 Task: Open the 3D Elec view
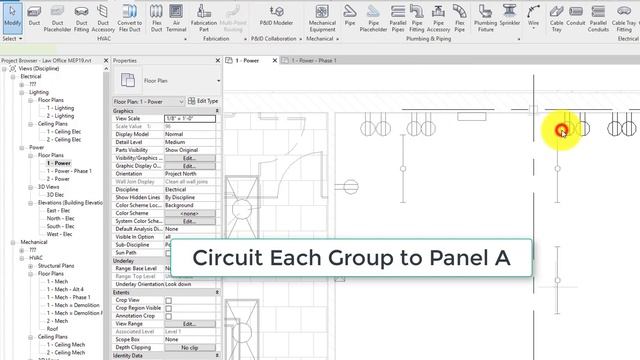coord(55,195)
